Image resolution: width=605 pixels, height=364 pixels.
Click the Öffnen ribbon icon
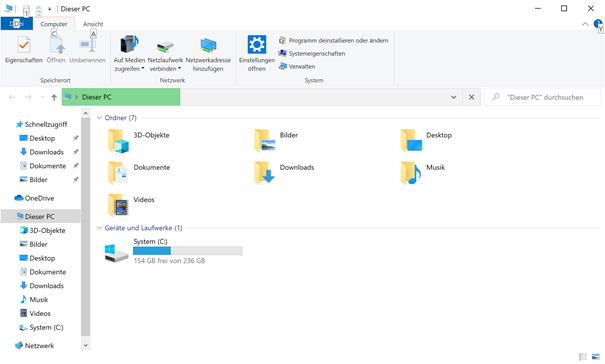[x=57, y=46]
